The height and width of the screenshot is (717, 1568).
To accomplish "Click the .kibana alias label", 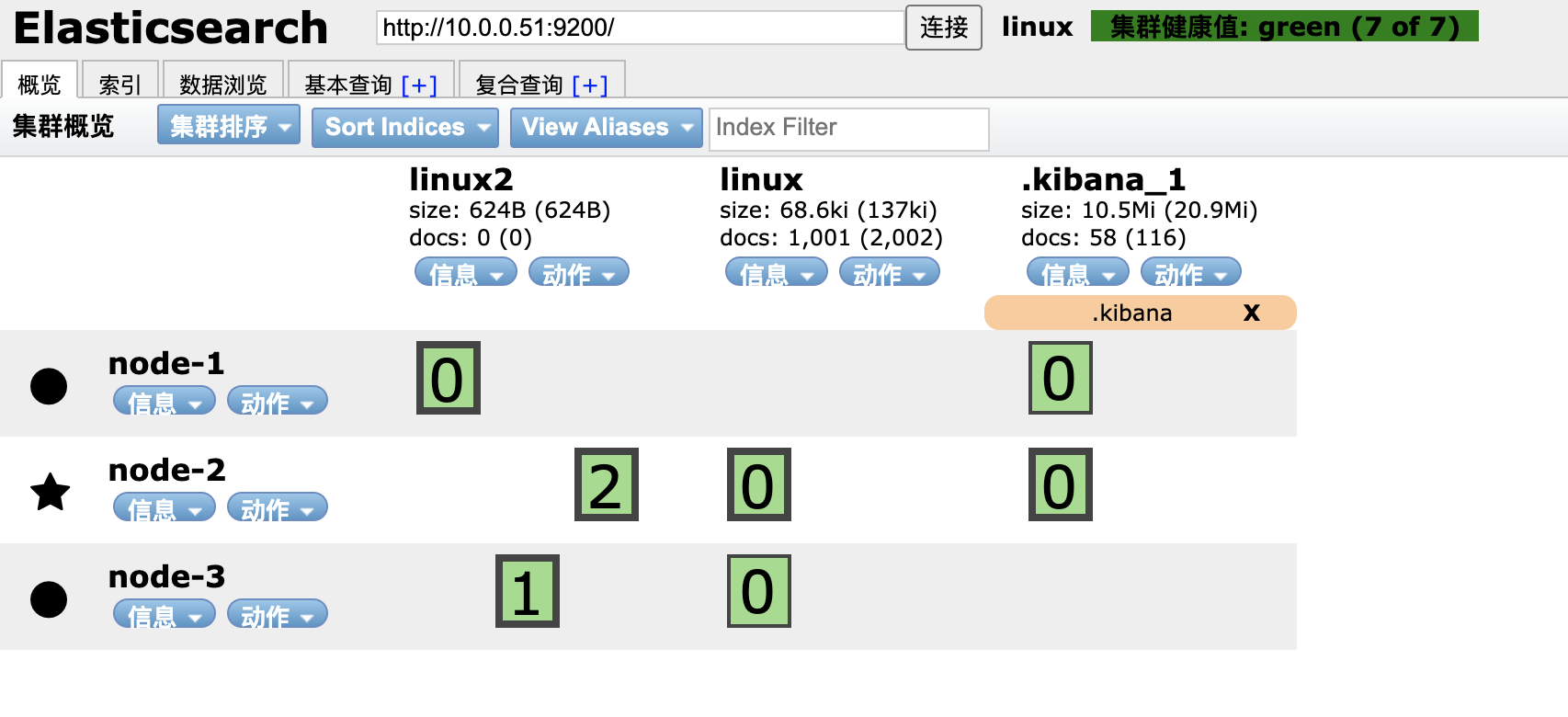I will 1131,313.
